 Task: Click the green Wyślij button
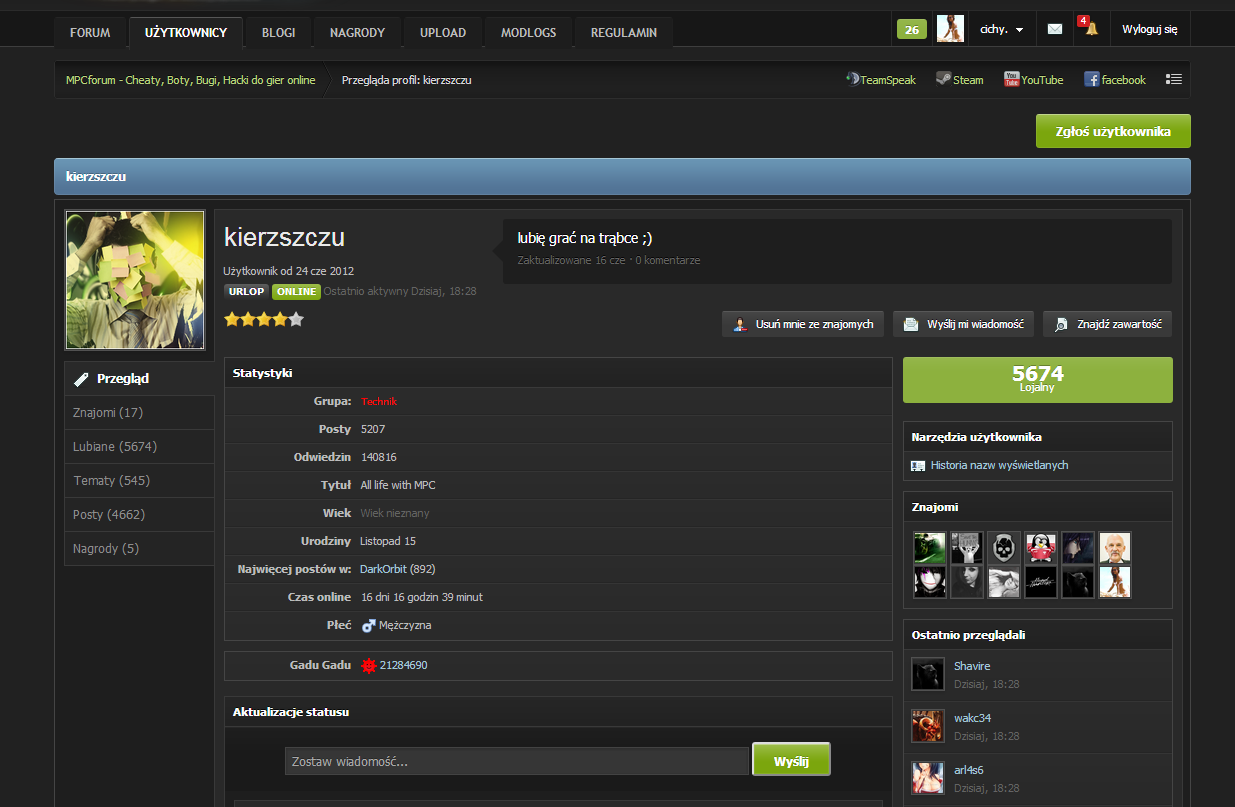click(x=791, y=761)
